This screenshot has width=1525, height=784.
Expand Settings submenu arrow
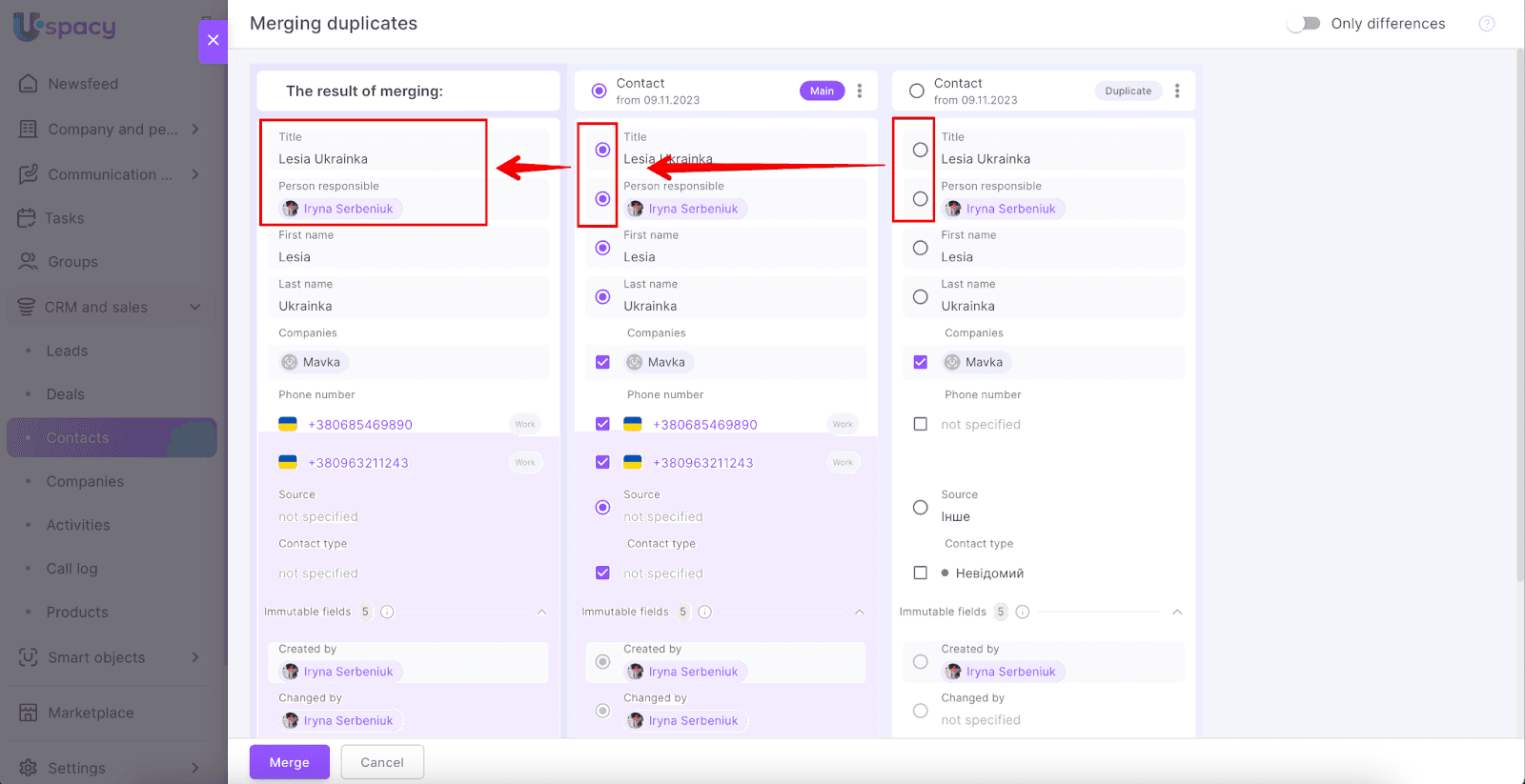195,768
